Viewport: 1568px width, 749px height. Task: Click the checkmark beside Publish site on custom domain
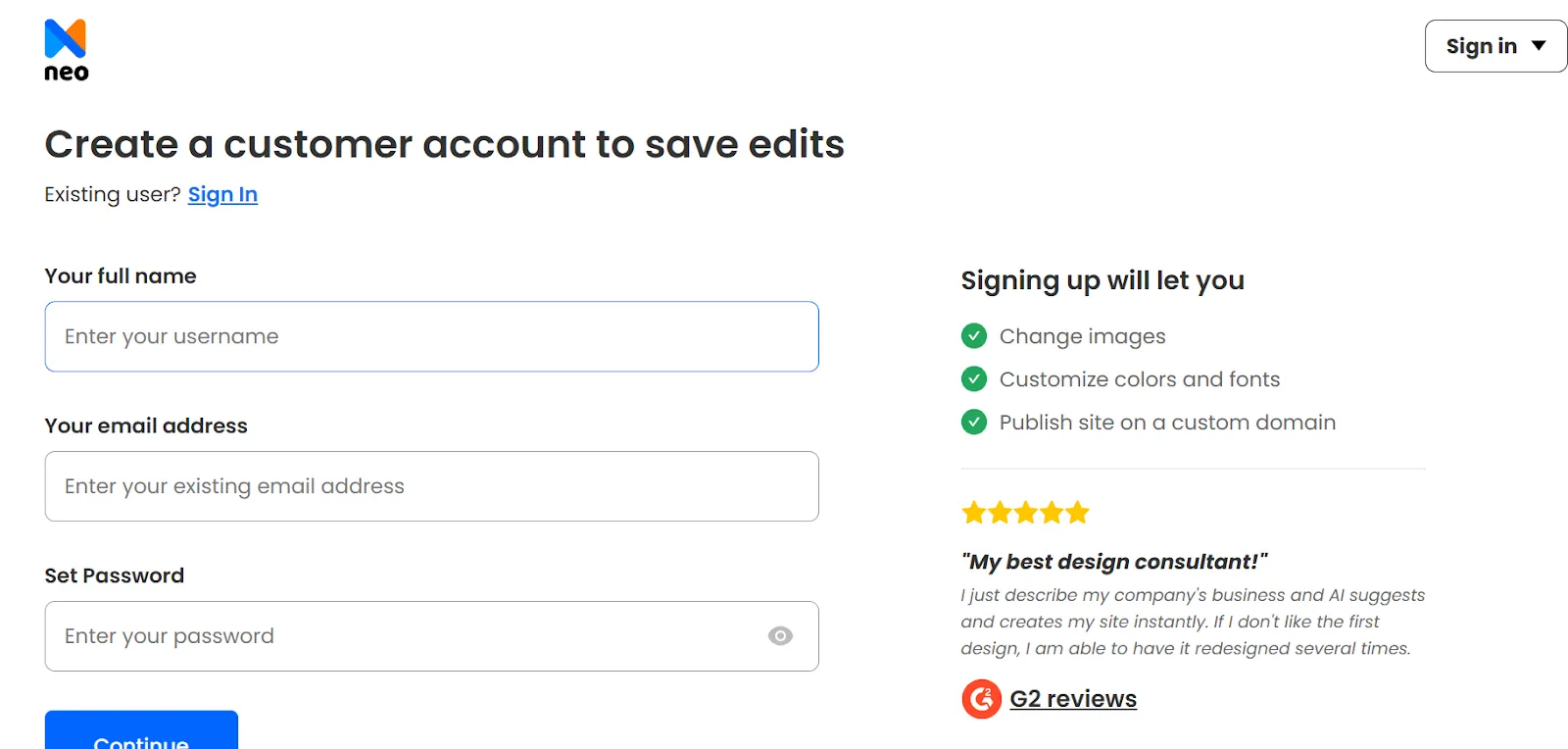pos(974,422)
